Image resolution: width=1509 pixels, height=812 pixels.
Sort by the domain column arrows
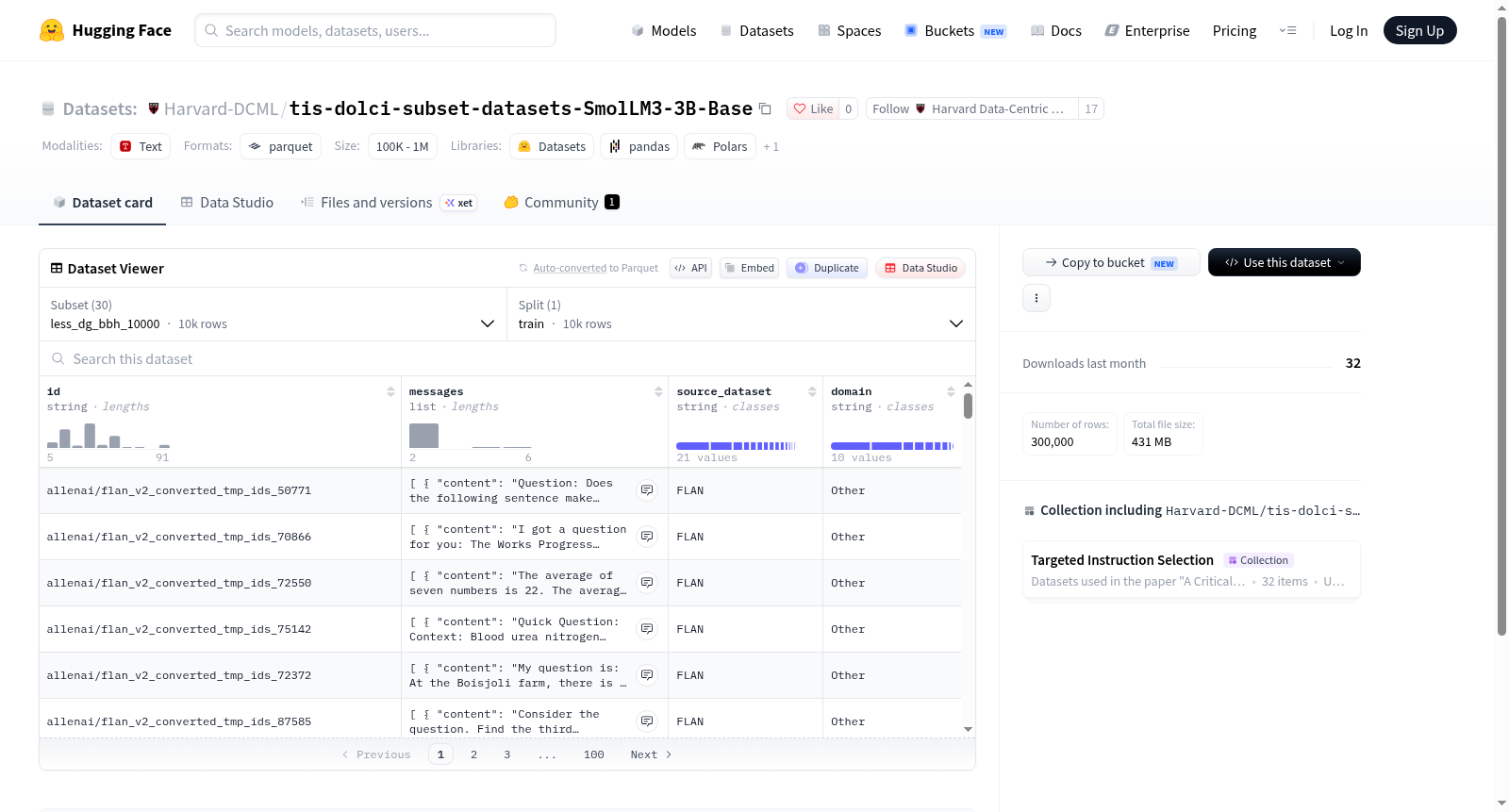click(x=951, y=391)
